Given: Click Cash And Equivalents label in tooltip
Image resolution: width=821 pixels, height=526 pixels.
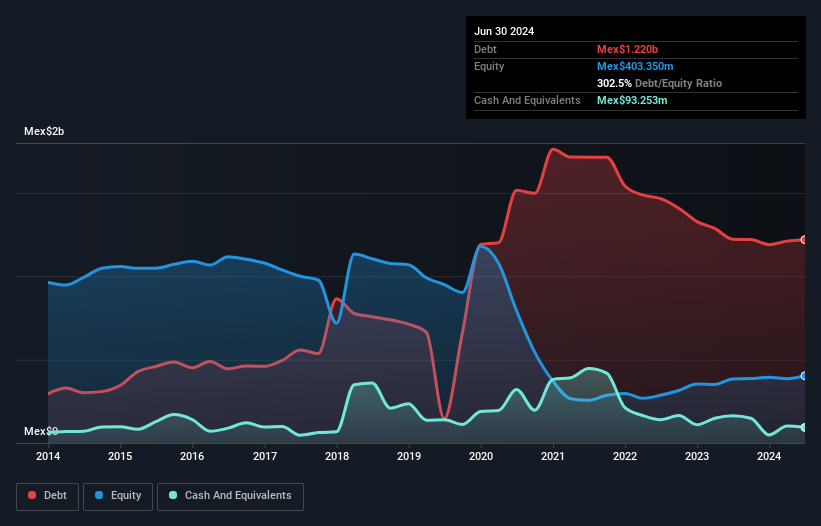Looking at the screenshot, I should 527,100.
